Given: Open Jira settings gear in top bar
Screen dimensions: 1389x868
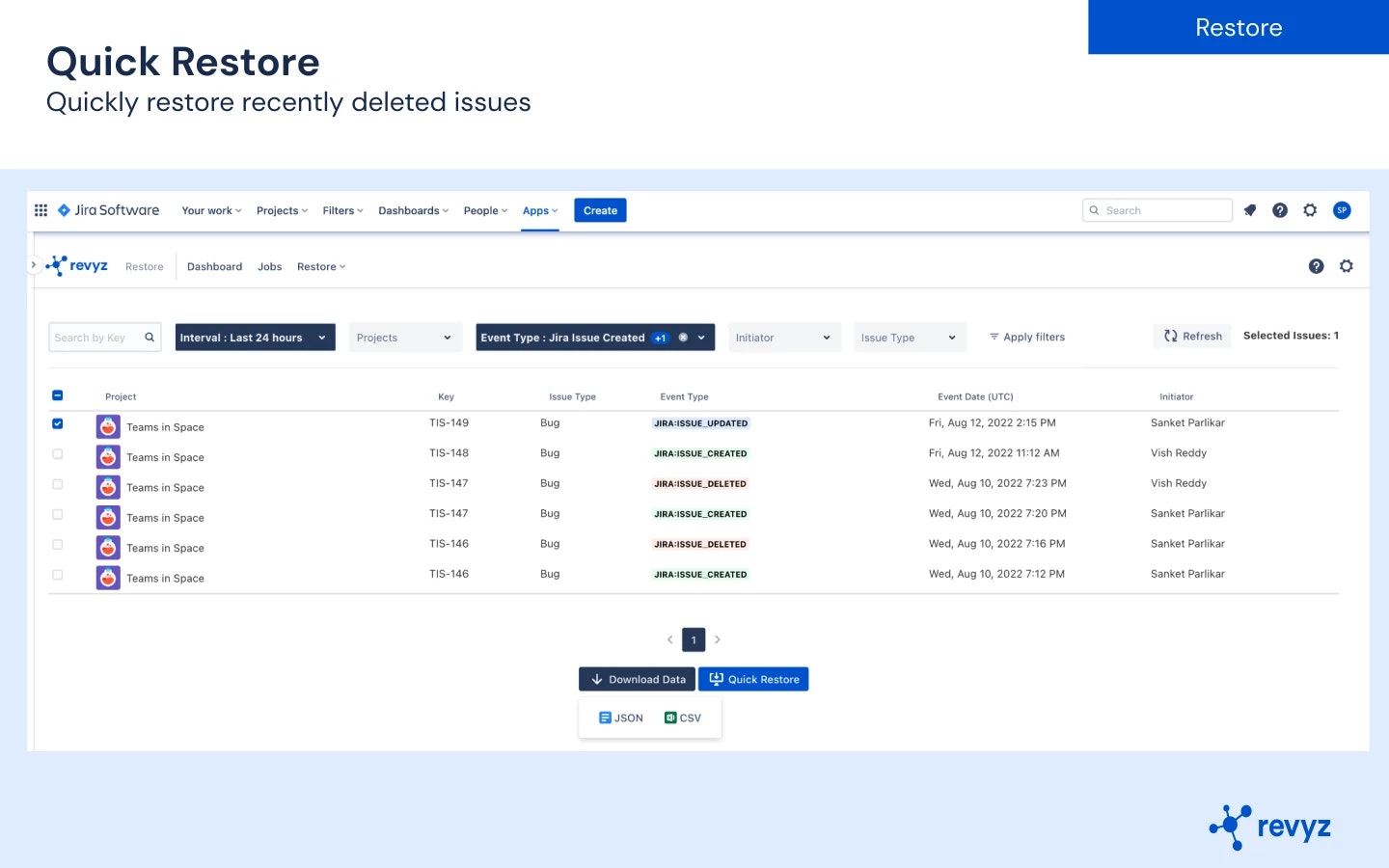Looking at the screenshot, I should [x=1310, y=210].
